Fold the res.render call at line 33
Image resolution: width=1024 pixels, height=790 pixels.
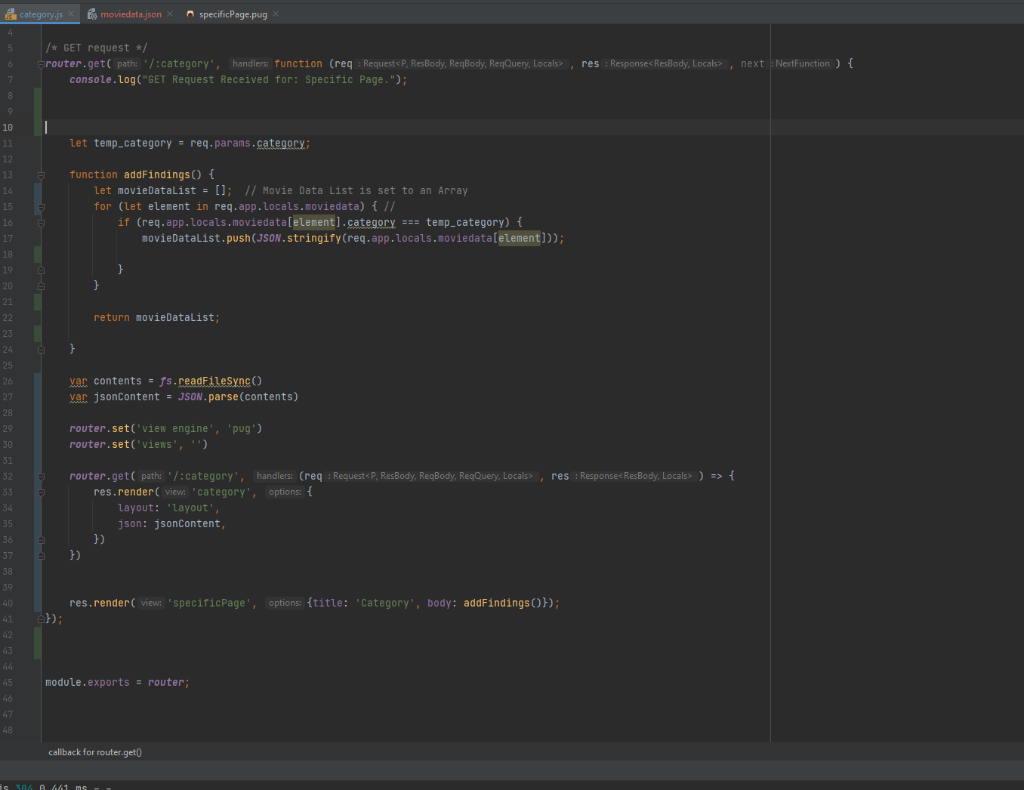pyautogui.click(x=41, y=492)
